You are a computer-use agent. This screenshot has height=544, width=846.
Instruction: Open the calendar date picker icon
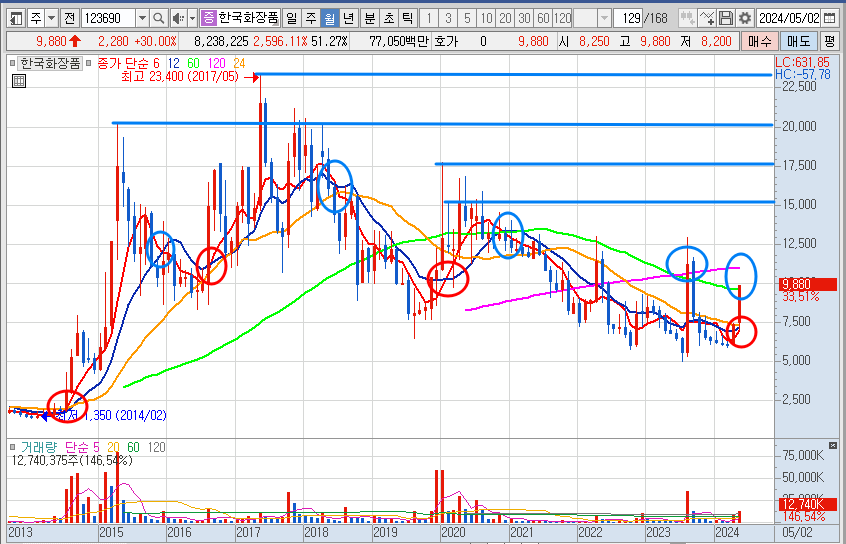(830, 18)
